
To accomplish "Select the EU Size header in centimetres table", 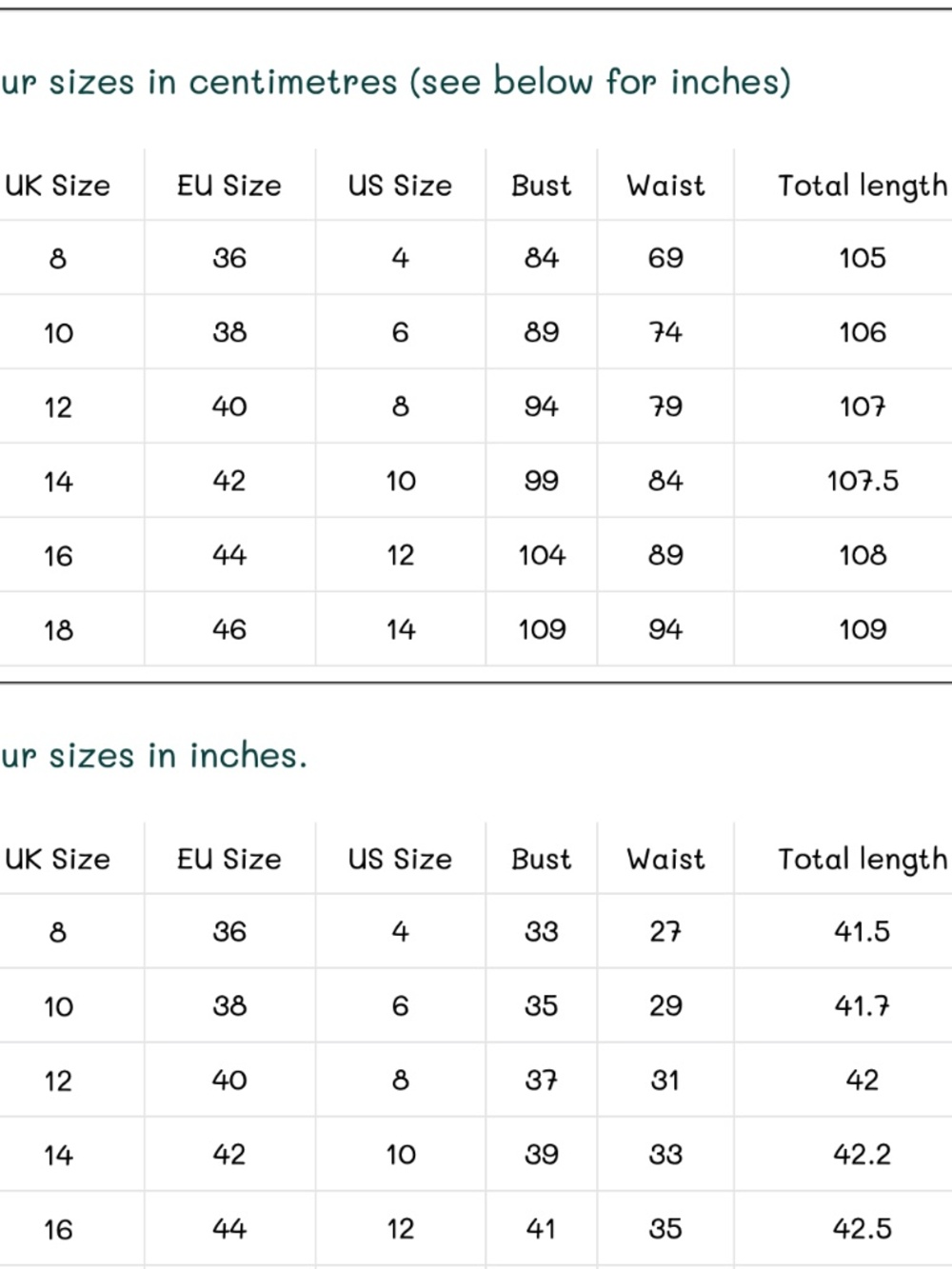I will point(229,186).
